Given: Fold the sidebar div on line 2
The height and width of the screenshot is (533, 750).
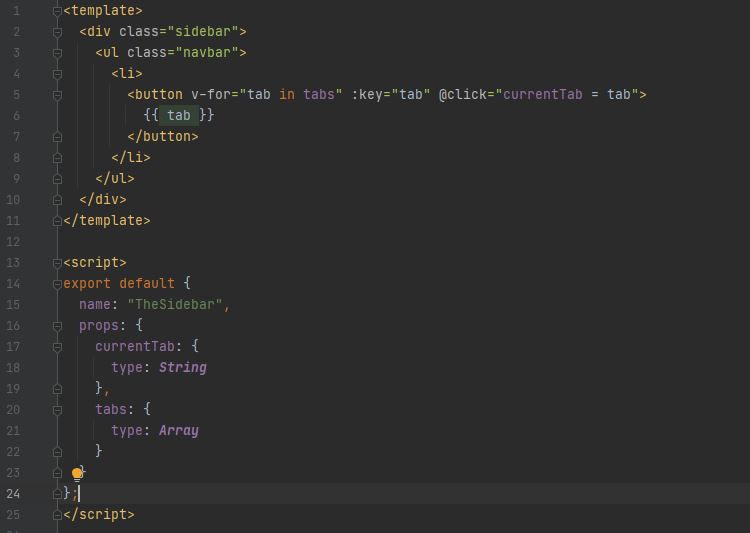Looking at the screenshot, I should coord(57,32).
